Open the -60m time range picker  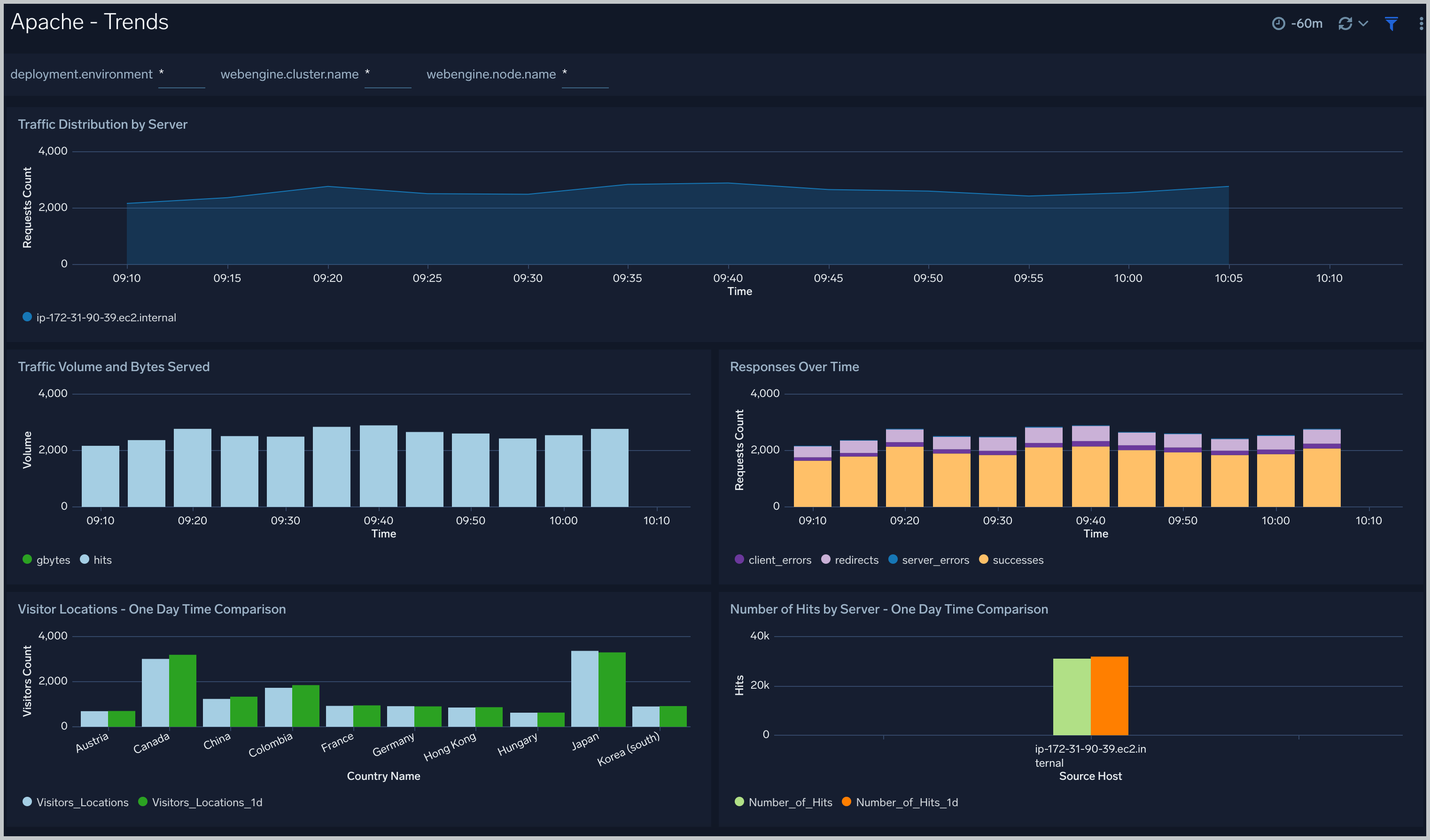pos(1297,23)
